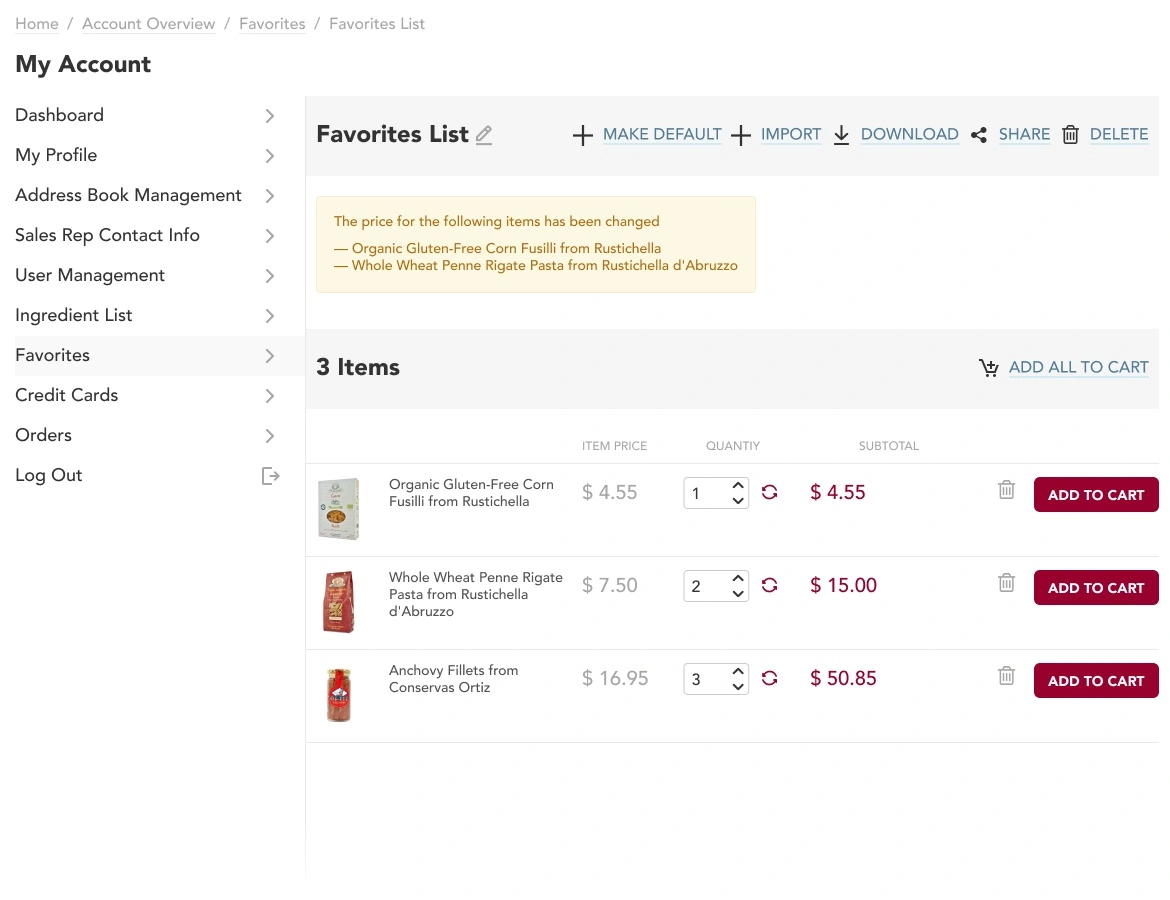Screen dimensions: 1170x900
Task: Click the Log Out exit icon
Action: coord(270,476)
